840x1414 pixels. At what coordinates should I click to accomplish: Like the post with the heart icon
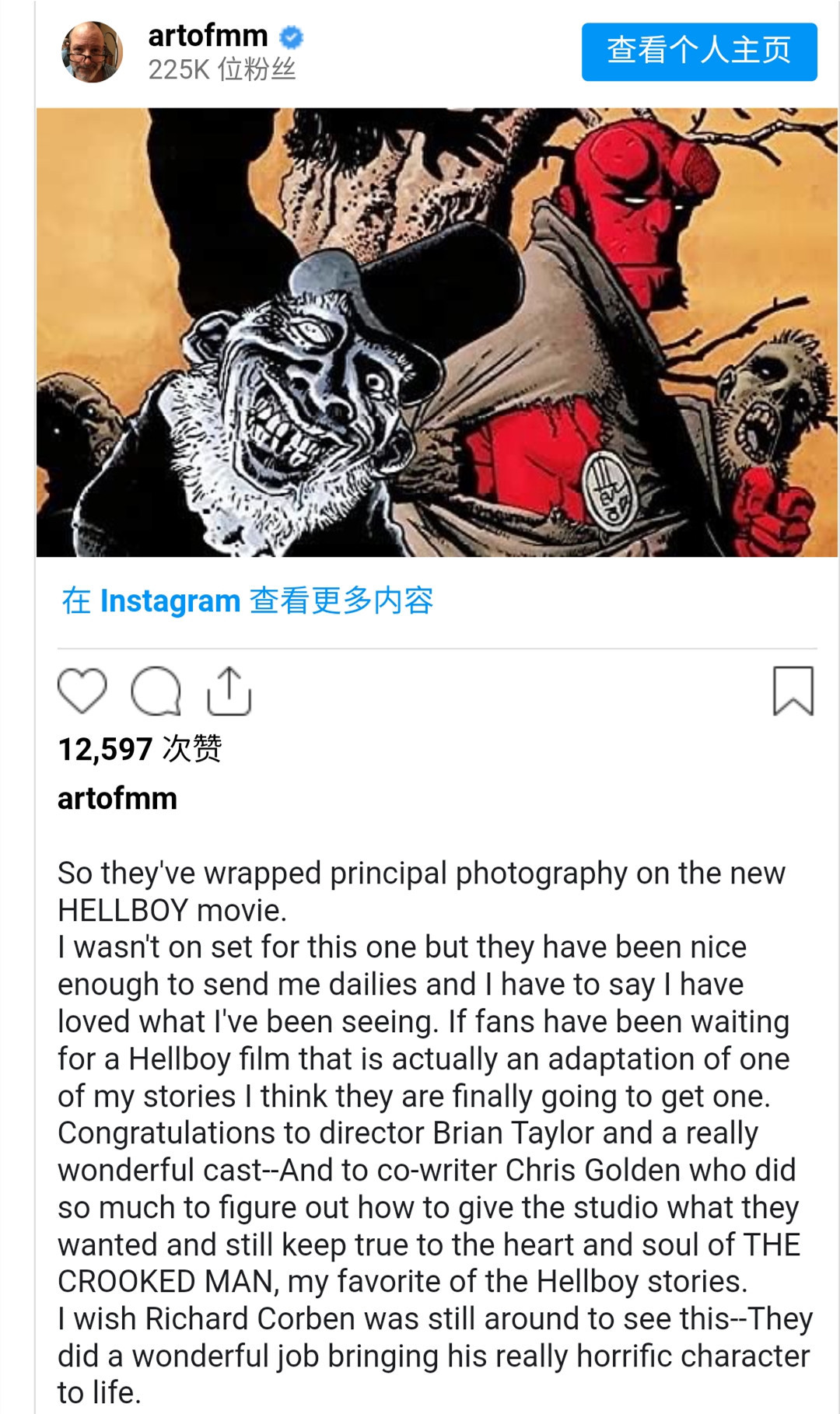pos(82,691)
